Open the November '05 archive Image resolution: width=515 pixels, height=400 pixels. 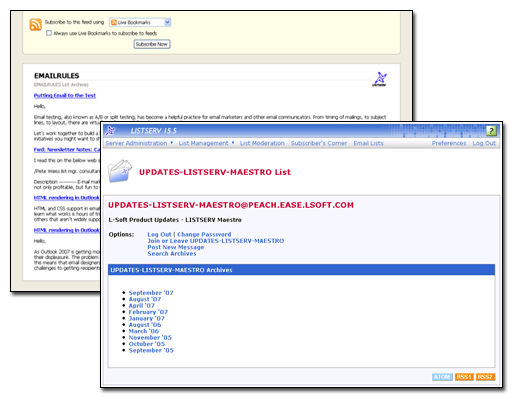click(x=150, y=337)
